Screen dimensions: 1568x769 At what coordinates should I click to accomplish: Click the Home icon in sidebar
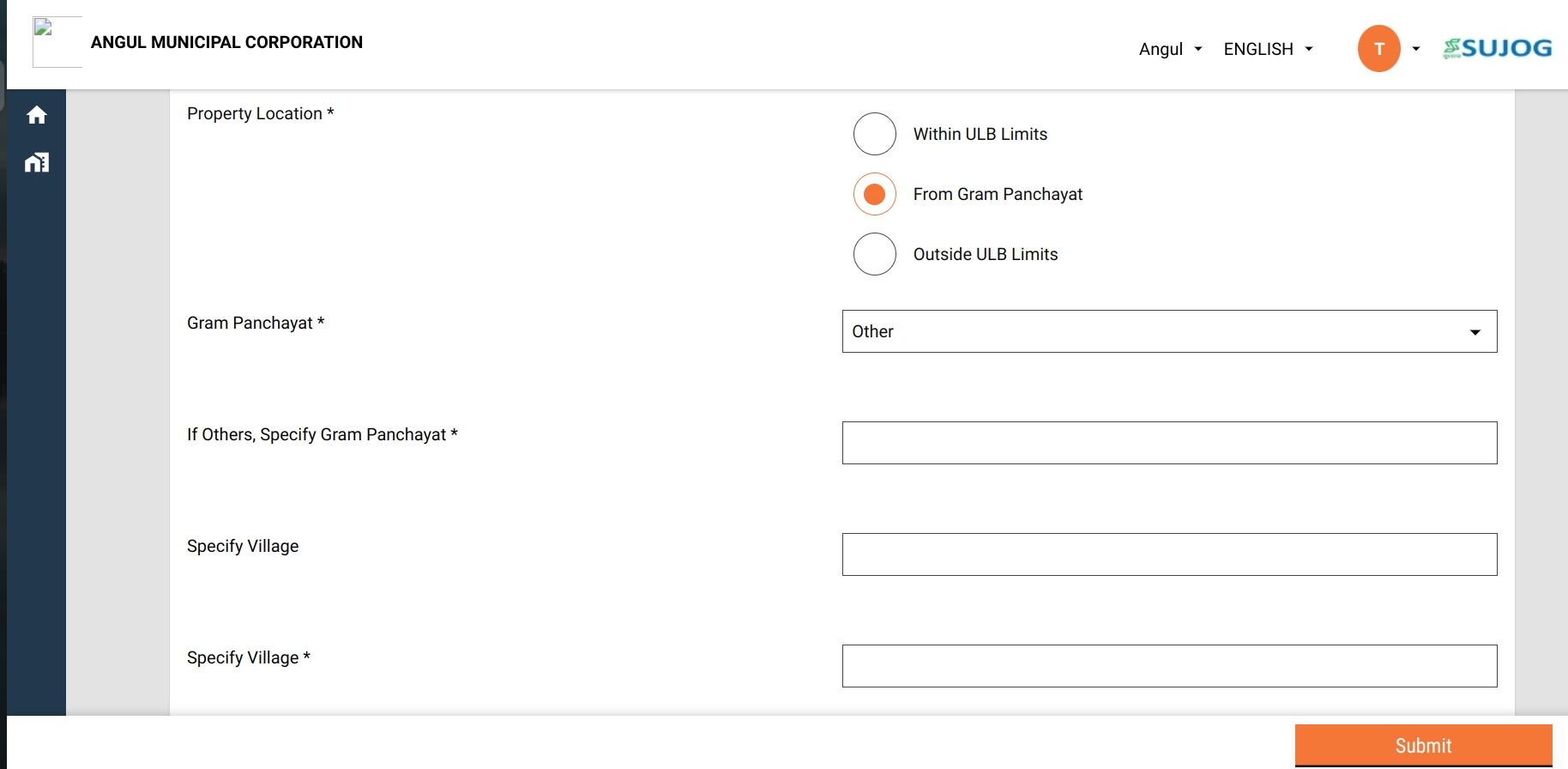coord(37,115)
